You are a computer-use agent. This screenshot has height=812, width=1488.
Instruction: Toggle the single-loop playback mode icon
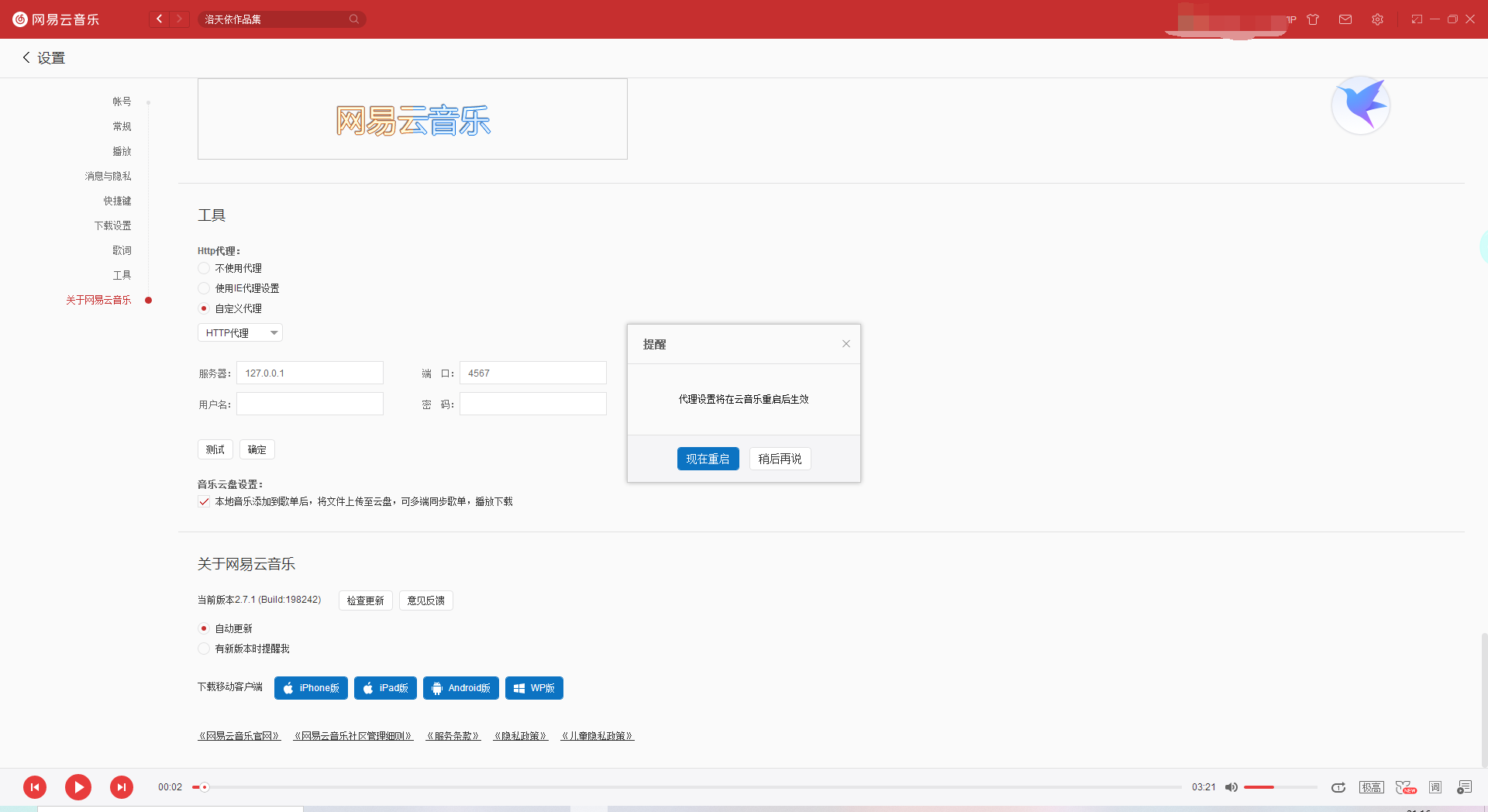[x=1338, y=787]
